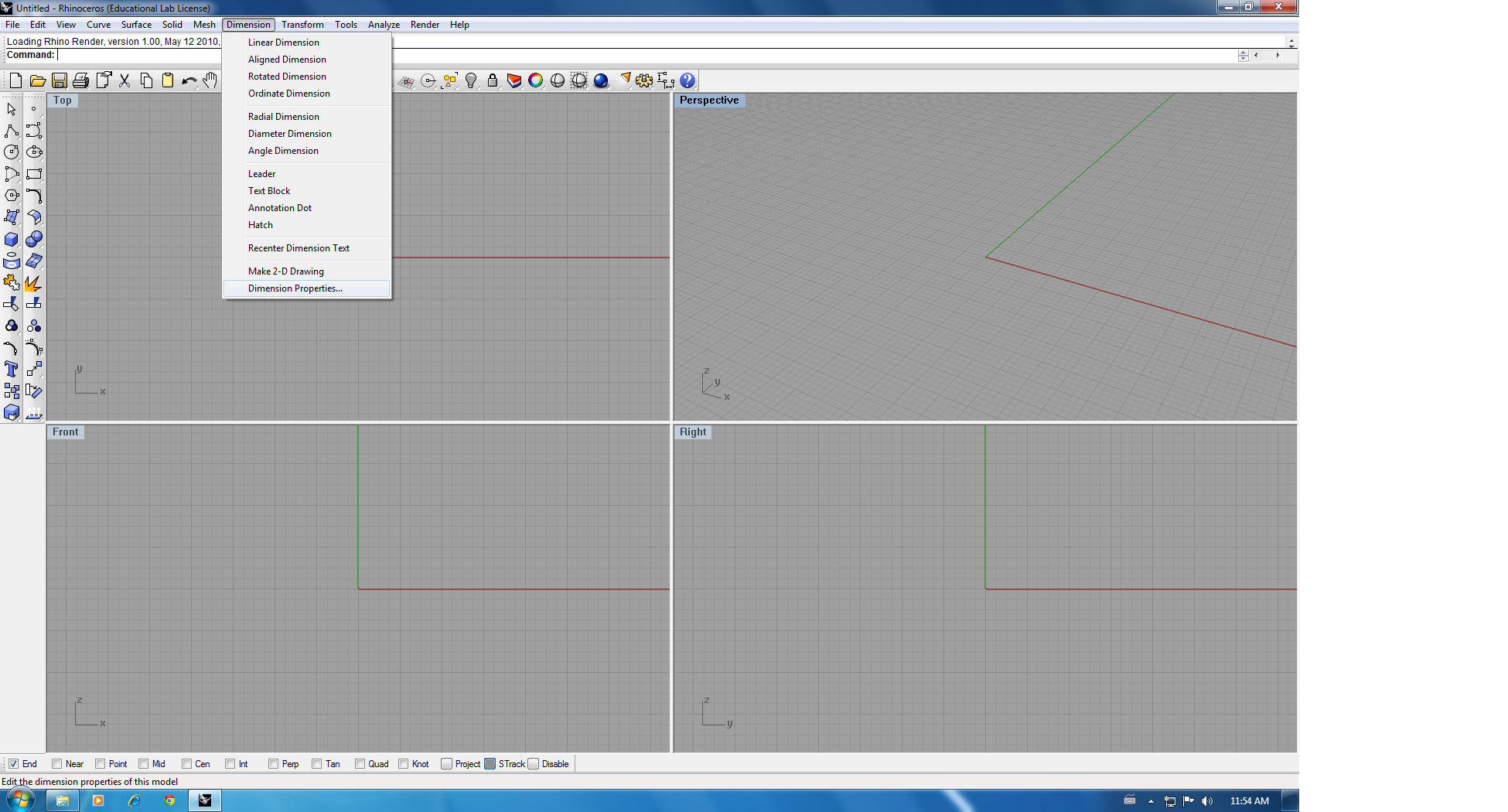Undo the last action with the arrow icon
This screenshot has width=1508, height=812.
[189, 80]
